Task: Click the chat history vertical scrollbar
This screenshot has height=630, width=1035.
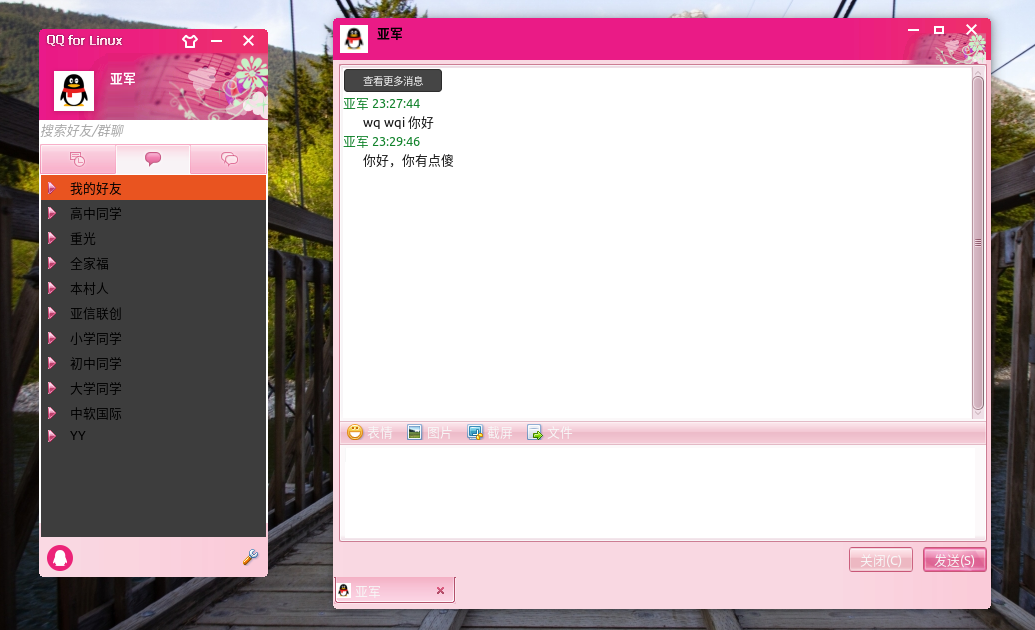Action: (x=978, y=242)
